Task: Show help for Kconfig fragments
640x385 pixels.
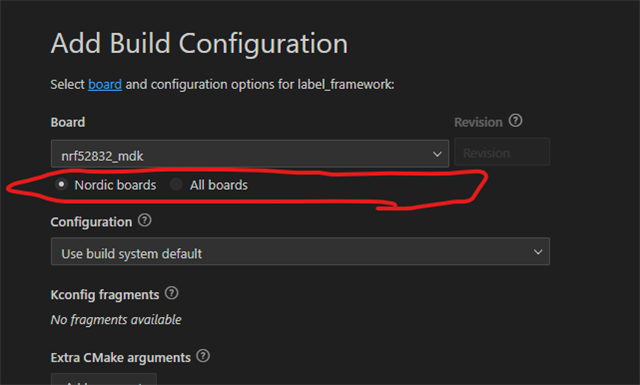Action: tap(171, 293)
